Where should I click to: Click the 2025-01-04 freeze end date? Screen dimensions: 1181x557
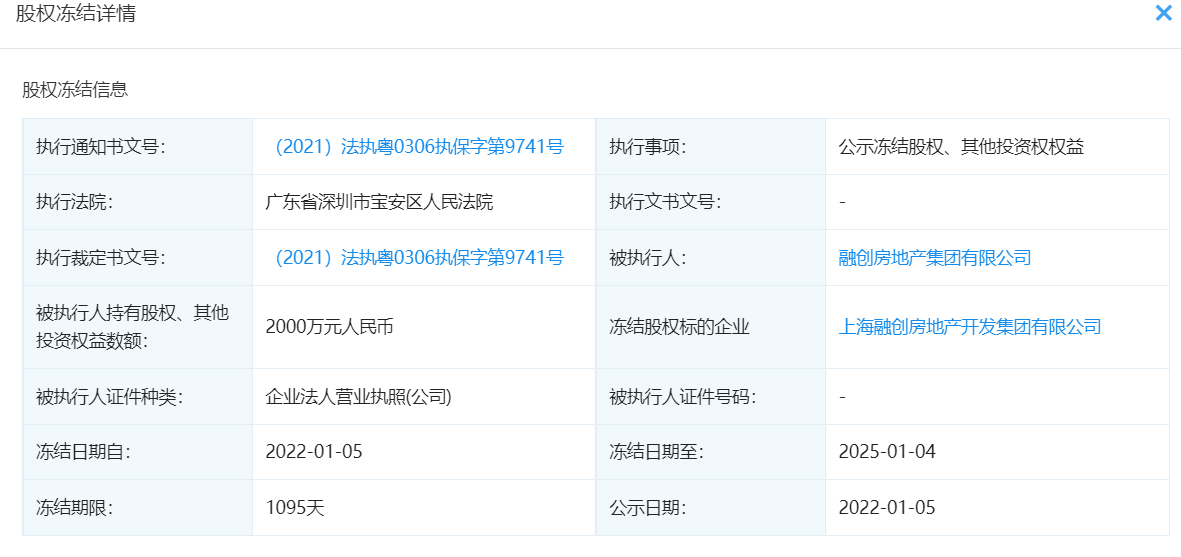(887, 452)
